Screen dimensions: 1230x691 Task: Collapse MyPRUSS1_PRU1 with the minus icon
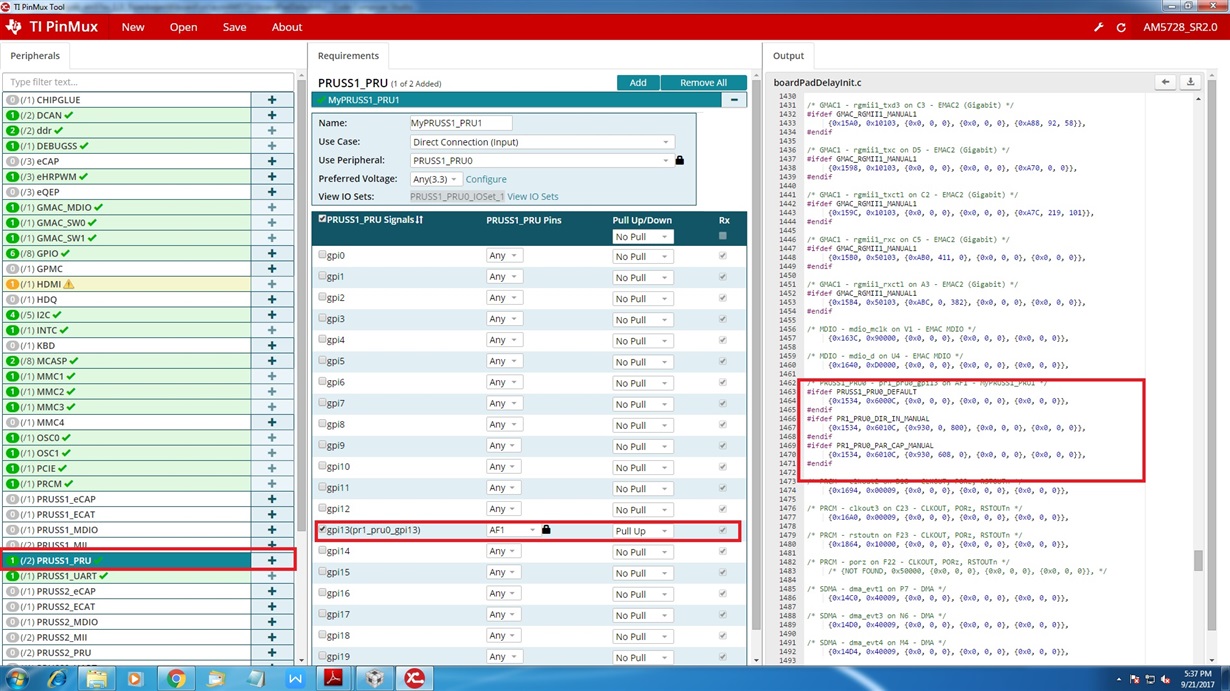pos(734,100)
